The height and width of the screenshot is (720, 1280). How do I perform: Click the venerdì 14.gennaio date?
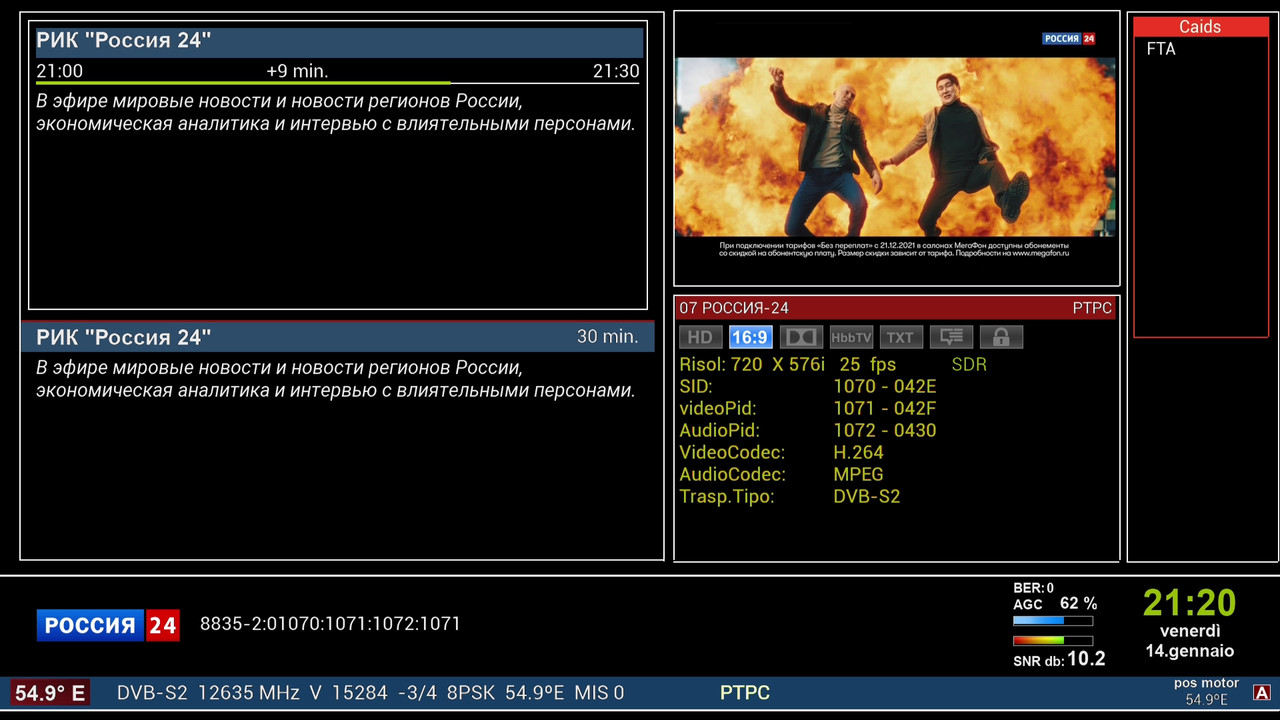(x=1190, y=641)
